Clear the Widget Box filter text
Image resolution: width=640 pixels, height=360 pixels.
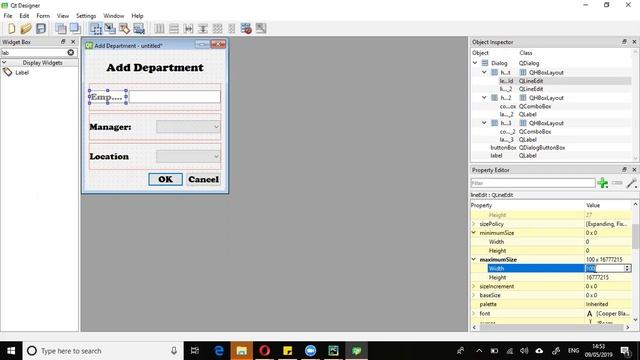tap(71, 52)
